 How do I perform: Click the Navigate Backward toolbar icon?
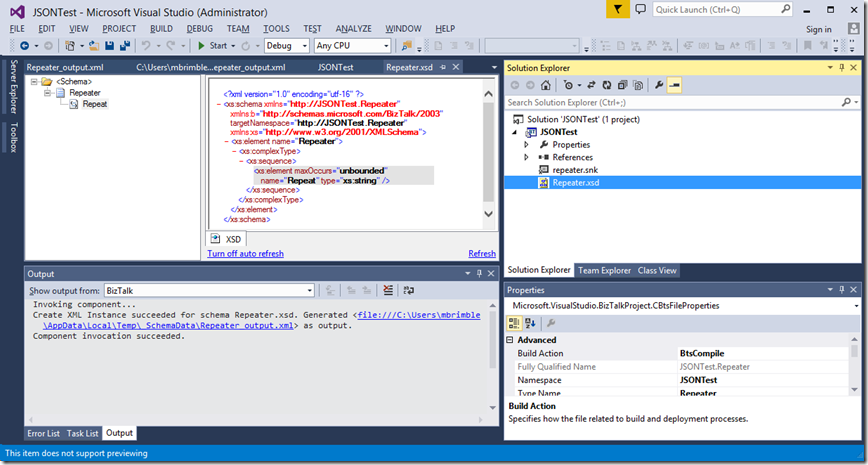coord(24,46)
